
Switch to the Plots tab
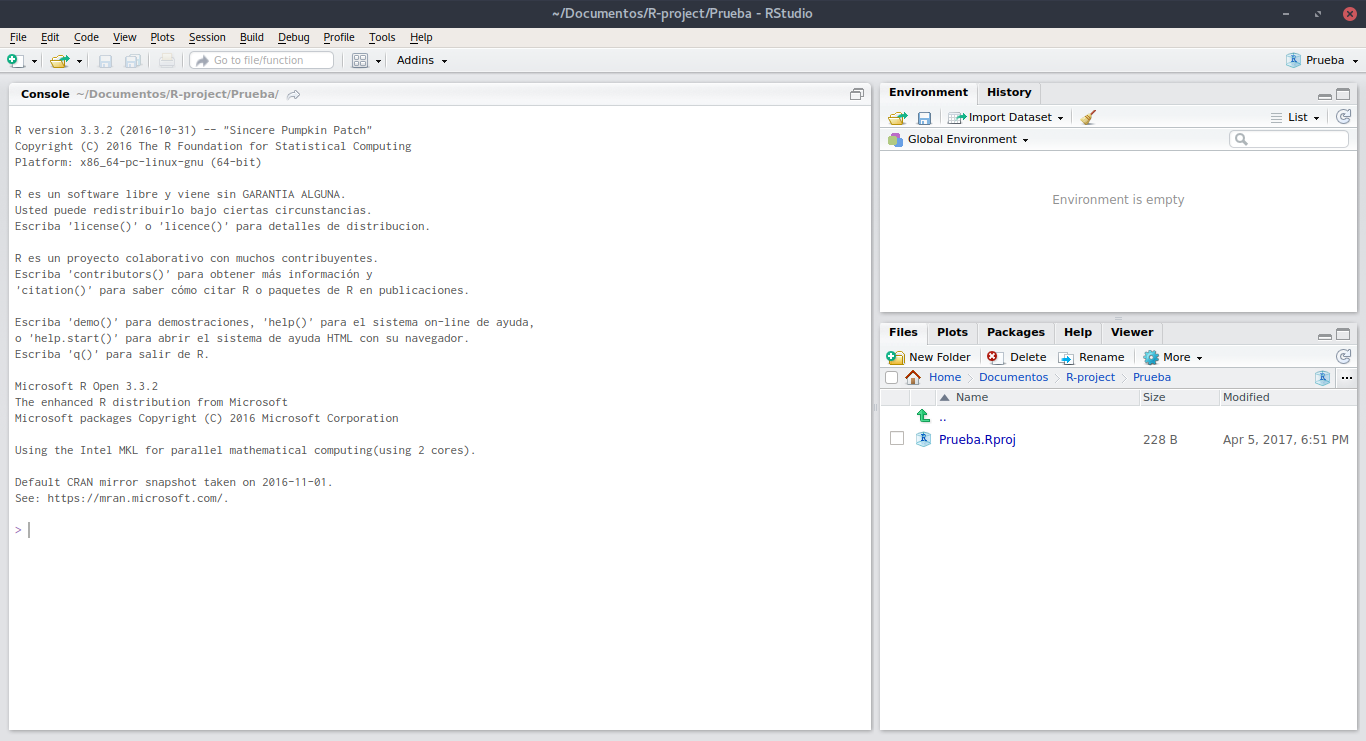click(952, 332)
